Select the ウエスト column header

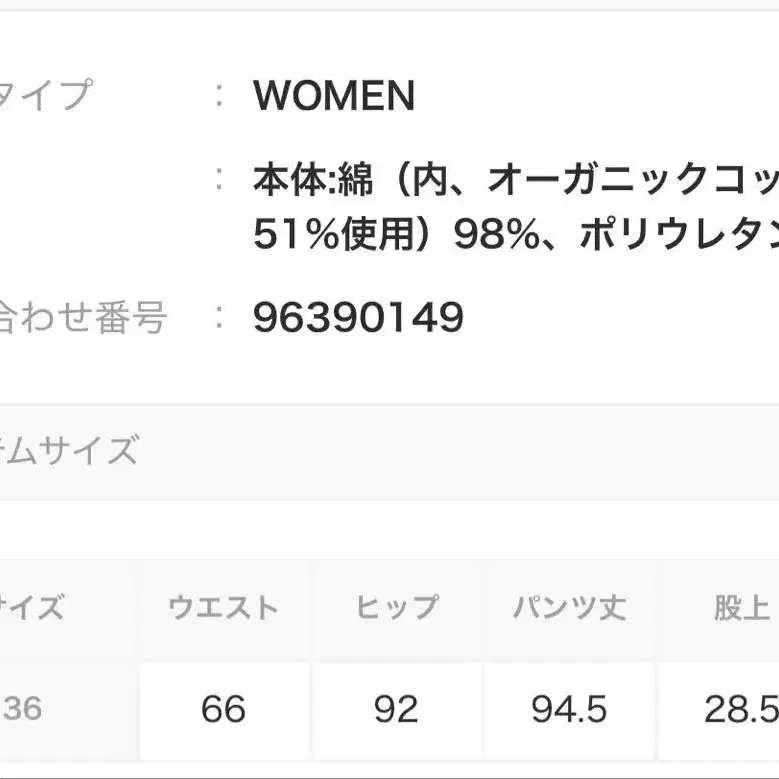point(223,607)
